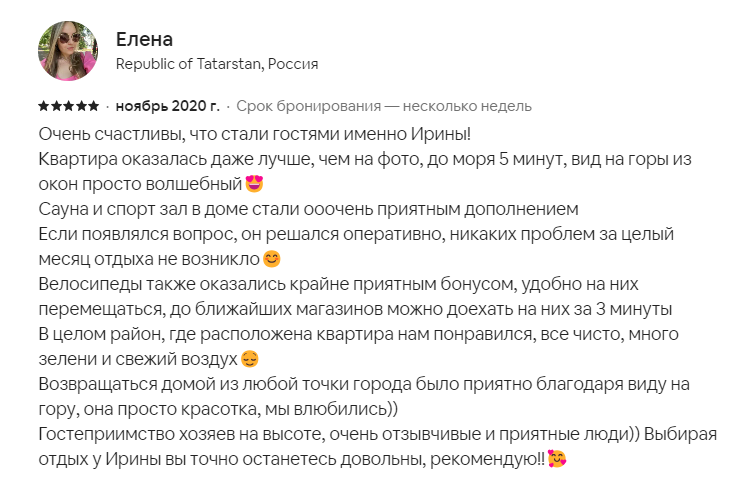
Task: Click the sentence starting Возвращаться домой
Action: pos(364,397)
